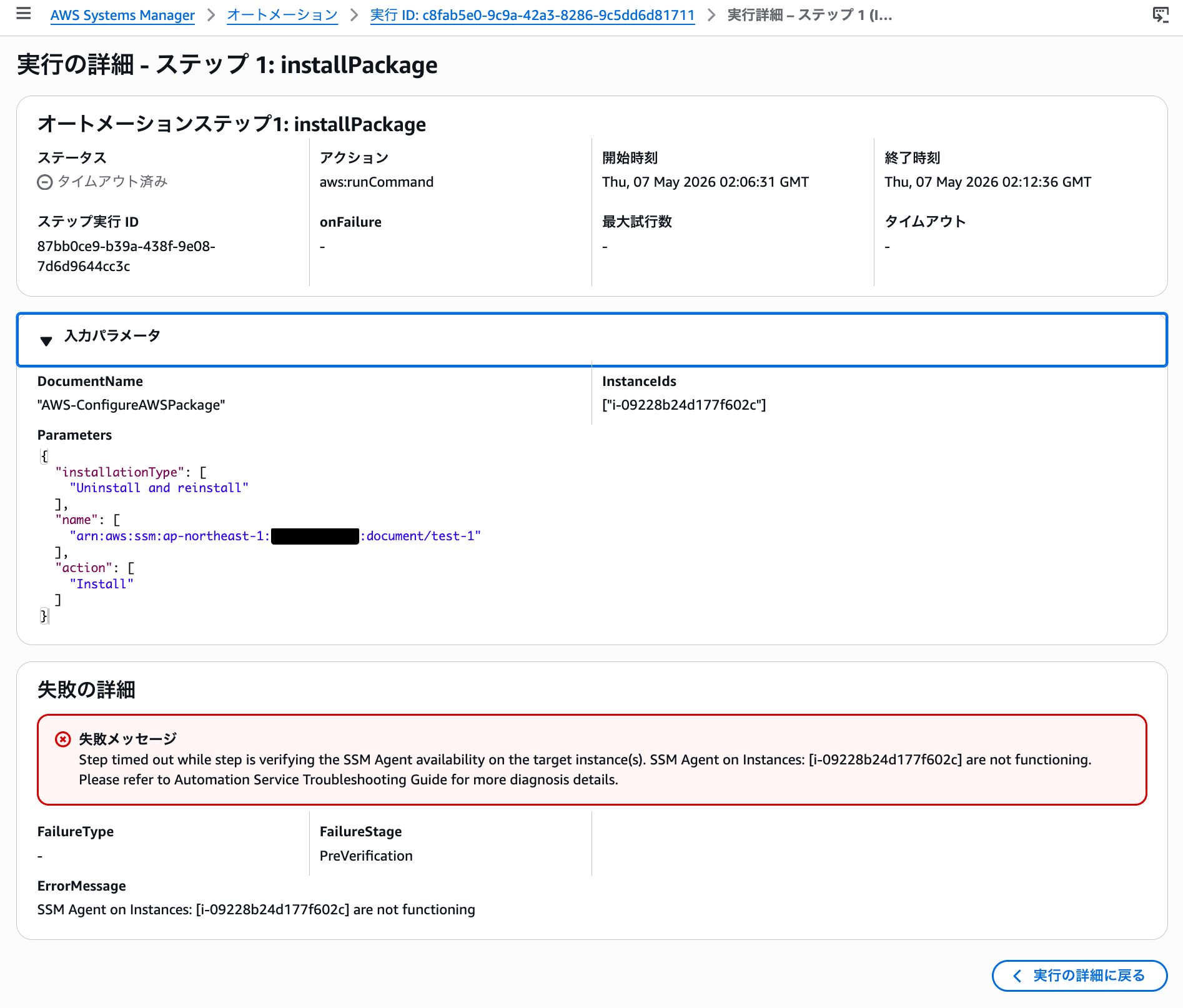Click the オートメーションステップ1: installPackage heading
1183x1008 pixels.
click(x=232, y=124)
